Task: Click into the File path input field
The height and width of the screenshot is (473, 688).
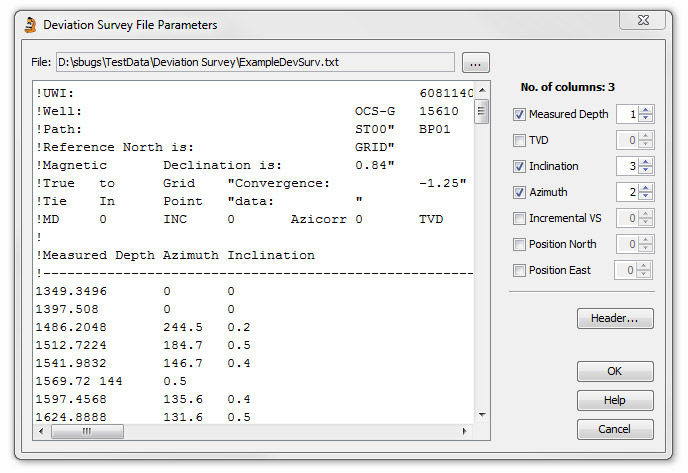Action: [x=255, y=62]
